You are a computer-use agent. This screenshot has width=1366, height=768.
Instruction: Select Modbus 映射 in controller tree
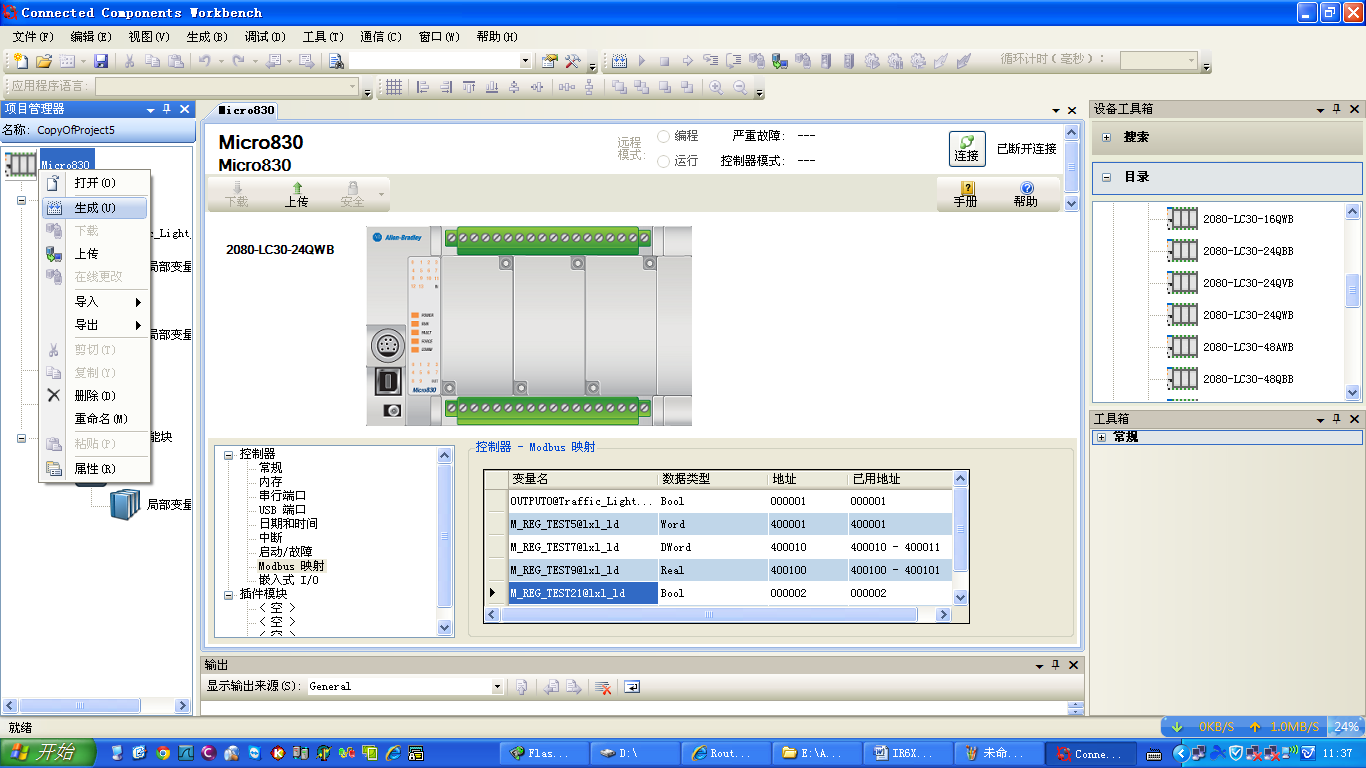291,566
